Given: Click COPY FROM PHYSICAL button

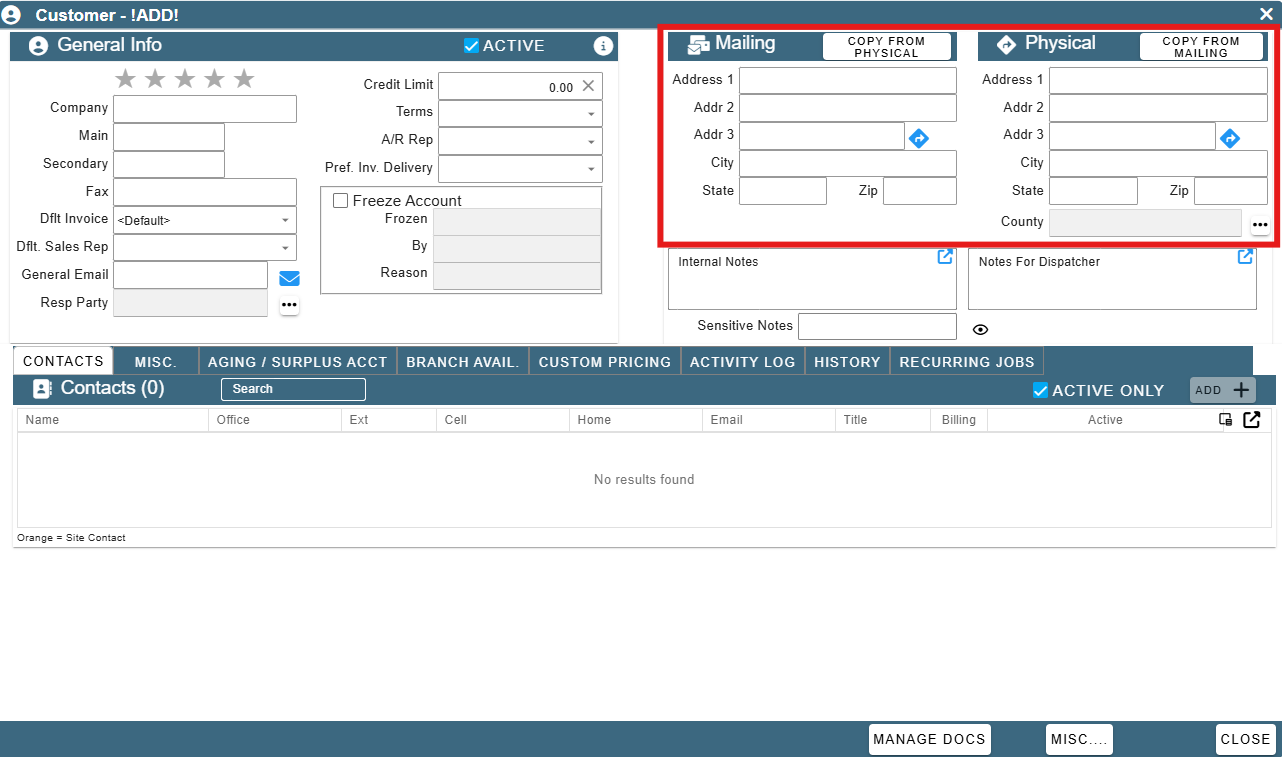Looking at the screenshot, I should (x=887, y=47).
